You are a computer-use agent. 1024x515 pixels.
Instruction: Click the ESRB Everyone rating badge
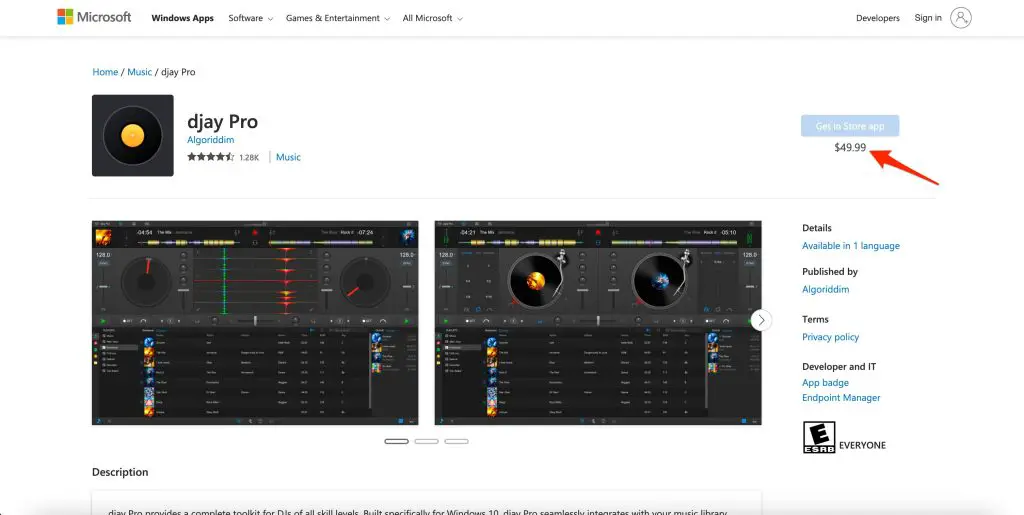click(x=819, y=437)
